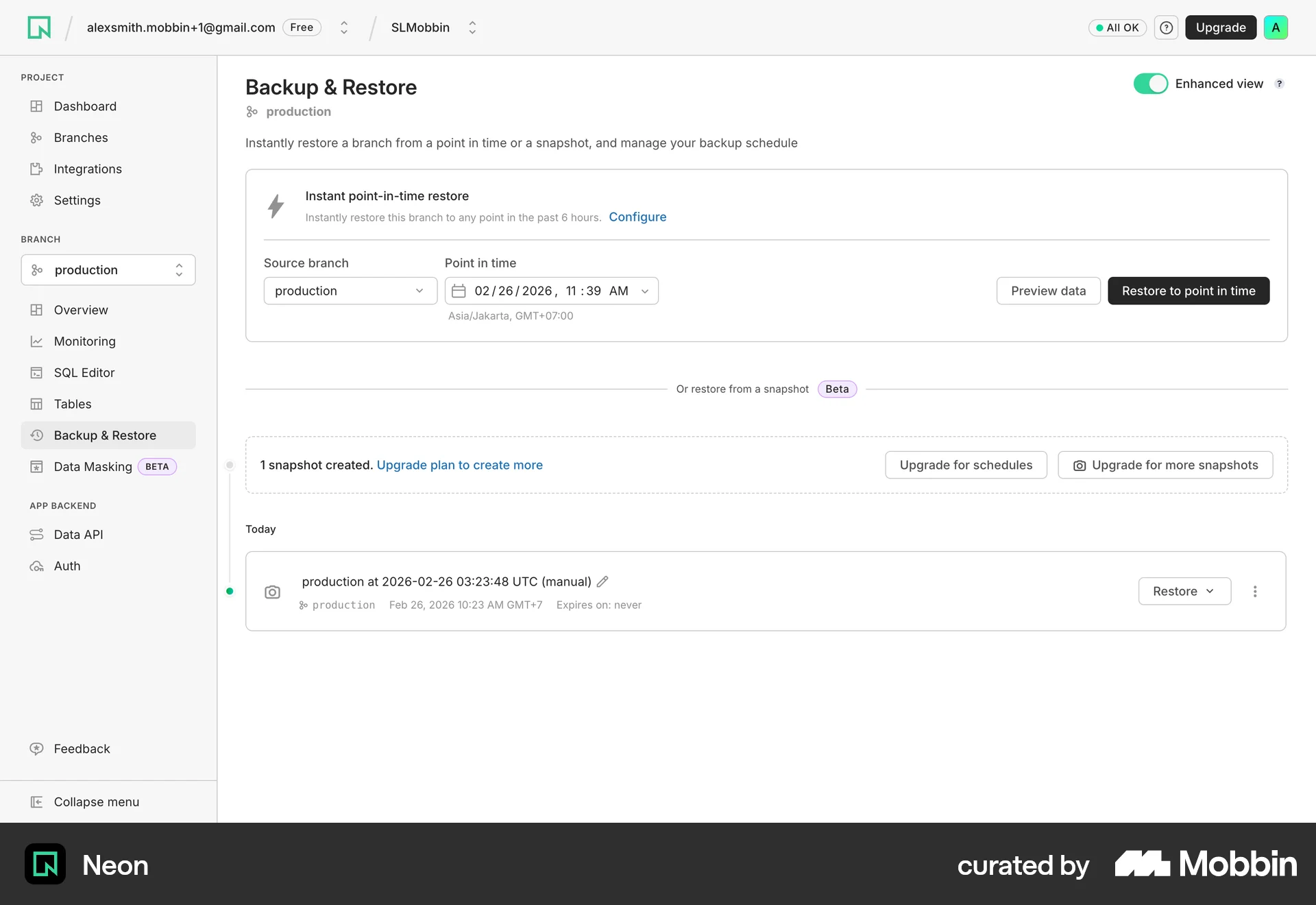Click the Data API sidebar item
The image size is (1316, 905).
108,535
